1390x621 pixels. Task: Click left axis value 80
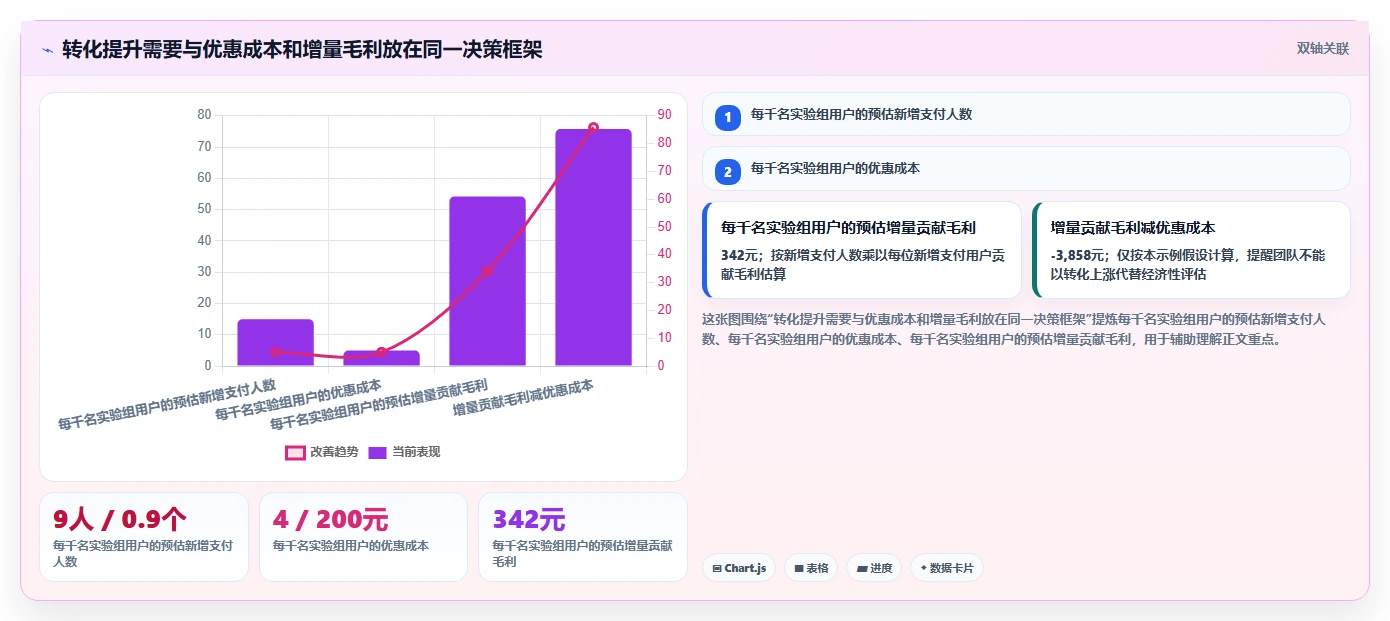pyautogui.click(x=204, y=115)
